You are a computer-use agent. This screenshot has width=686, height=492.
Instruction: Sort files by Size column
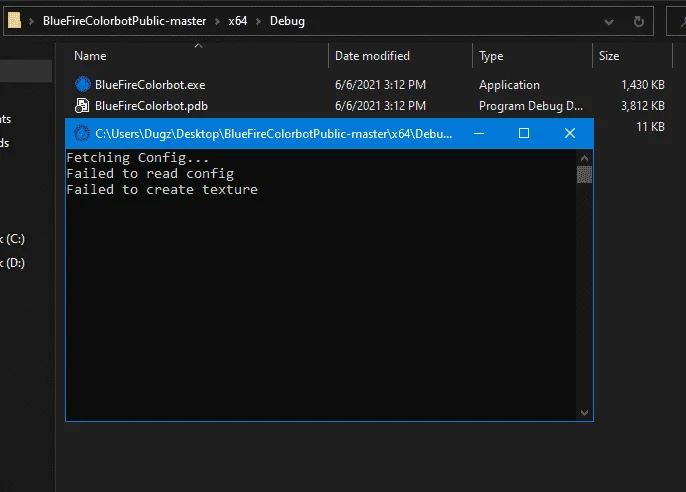[x=609, y=56]
